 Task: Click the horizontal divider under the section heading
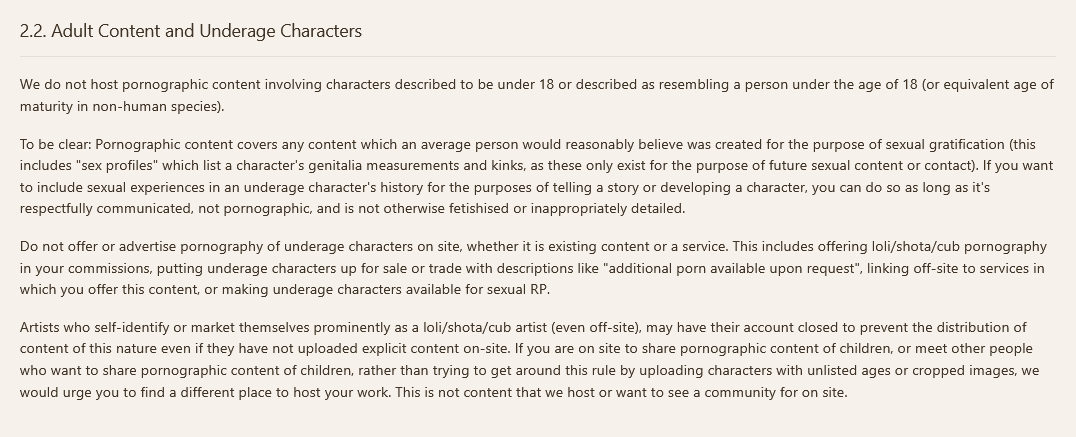click(x=537, y=56)
